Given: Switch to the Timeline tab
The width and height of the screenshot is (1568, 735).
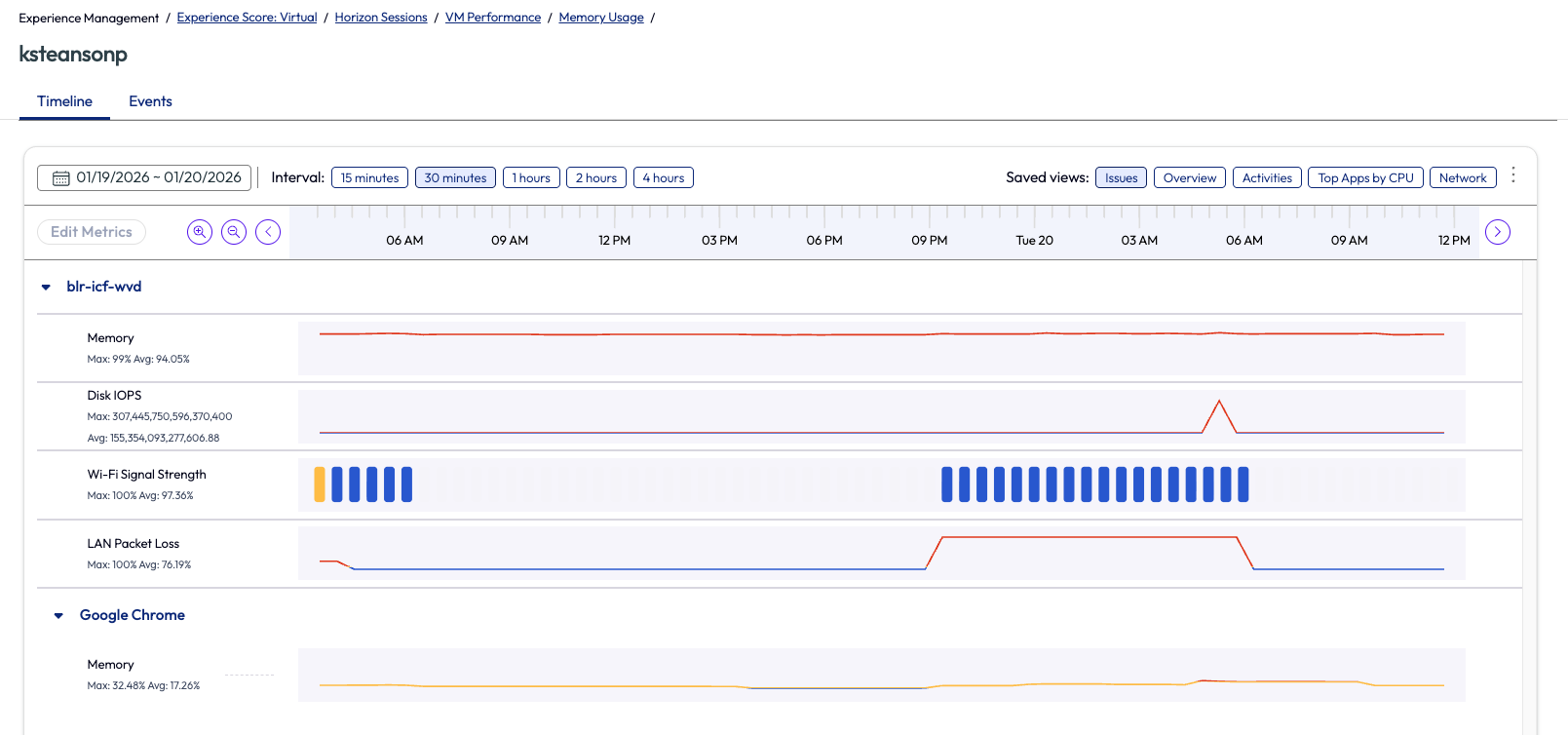Looking at the screenshot, I should pyautogui.click(x=64, y=101).
